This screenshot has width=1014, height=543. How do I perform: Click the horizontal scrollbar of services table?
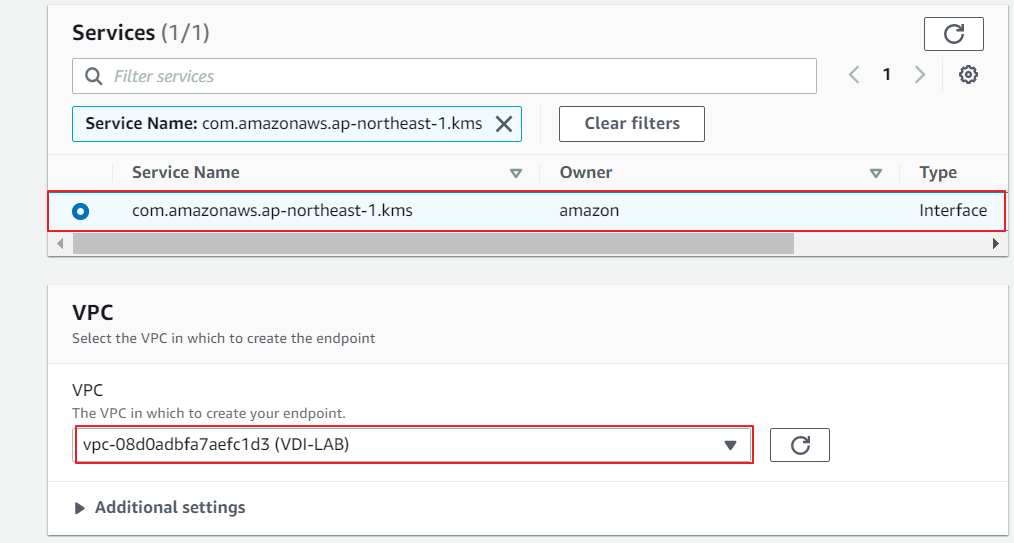[432, 243]
